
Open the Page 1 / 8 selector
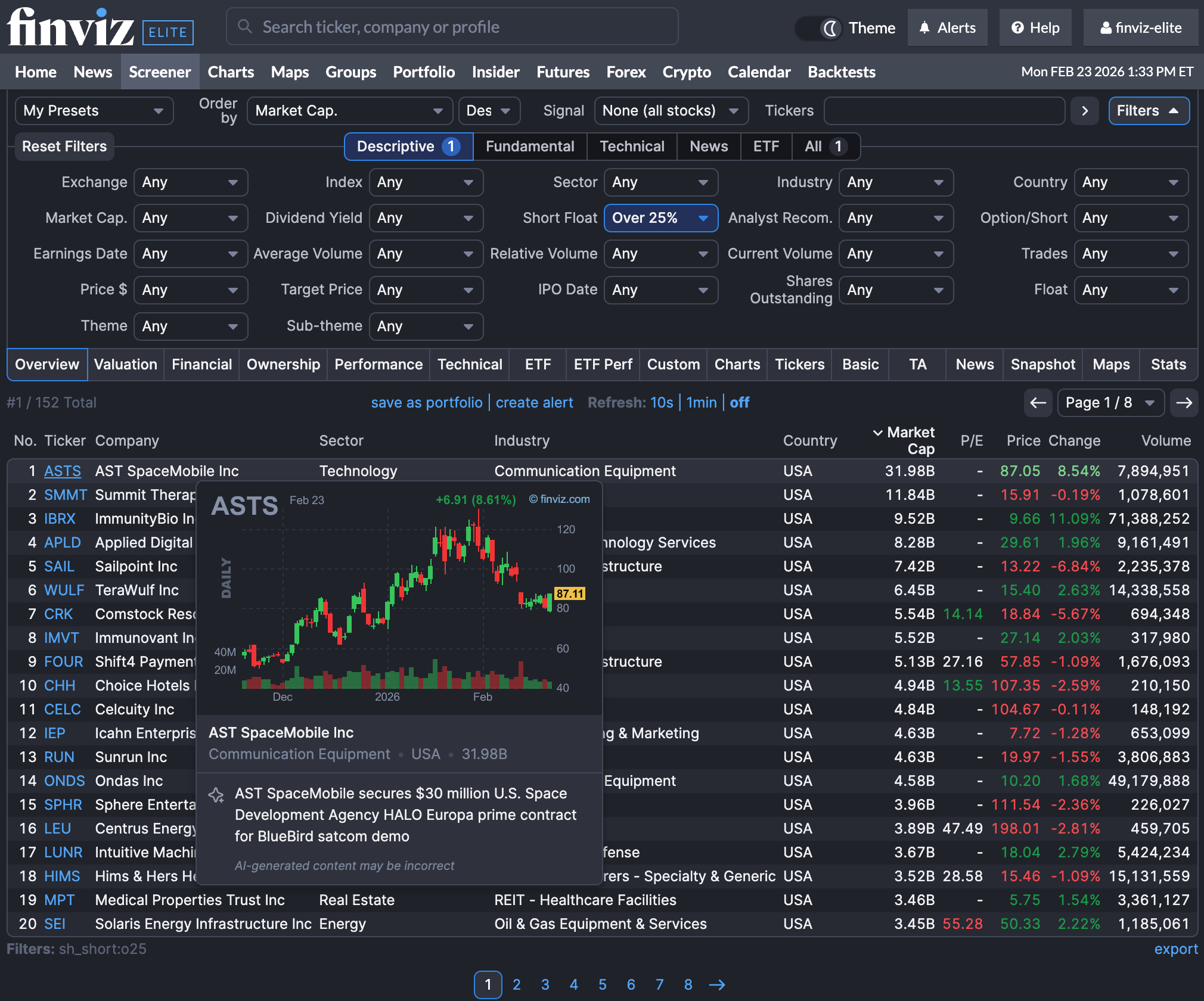1110,403
